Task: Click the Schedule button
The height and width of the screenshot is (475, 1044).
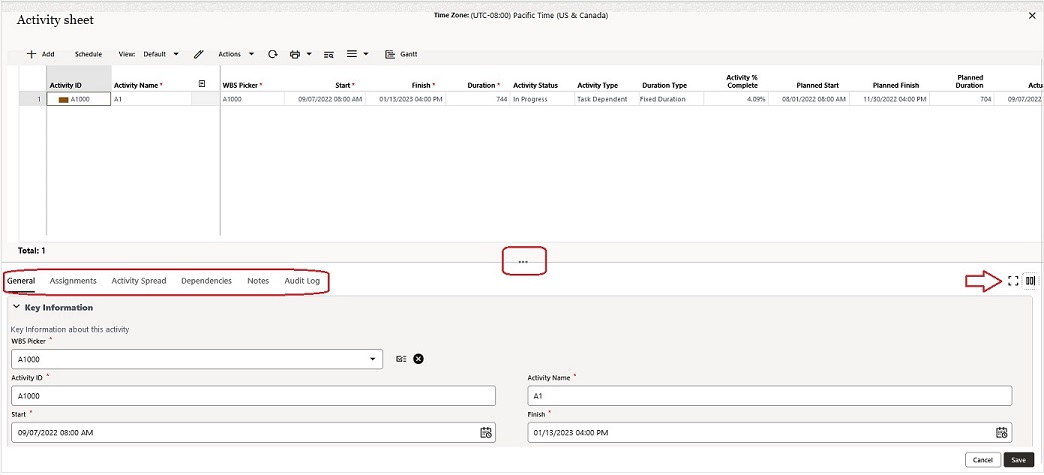Action: tap(89, 55)
